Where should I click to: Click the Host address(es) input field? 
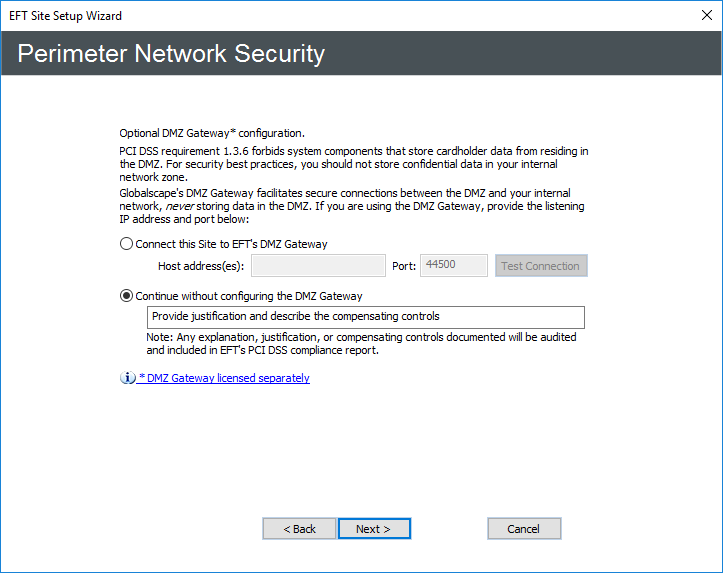[318, 266]
